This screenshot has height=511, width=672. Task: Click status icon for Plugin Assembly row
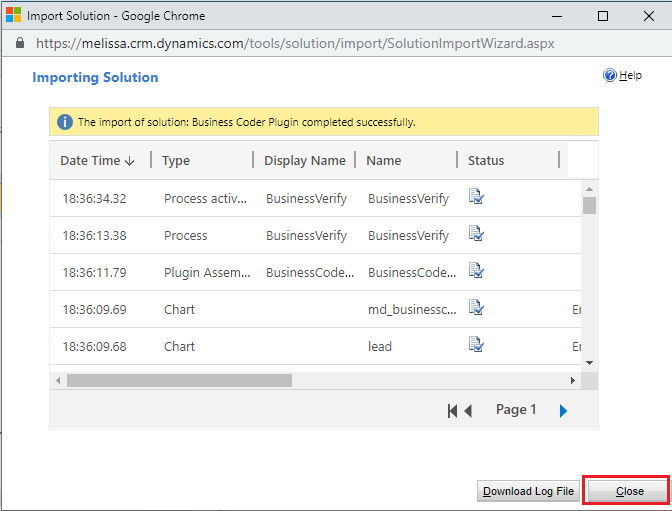(476, 271)
